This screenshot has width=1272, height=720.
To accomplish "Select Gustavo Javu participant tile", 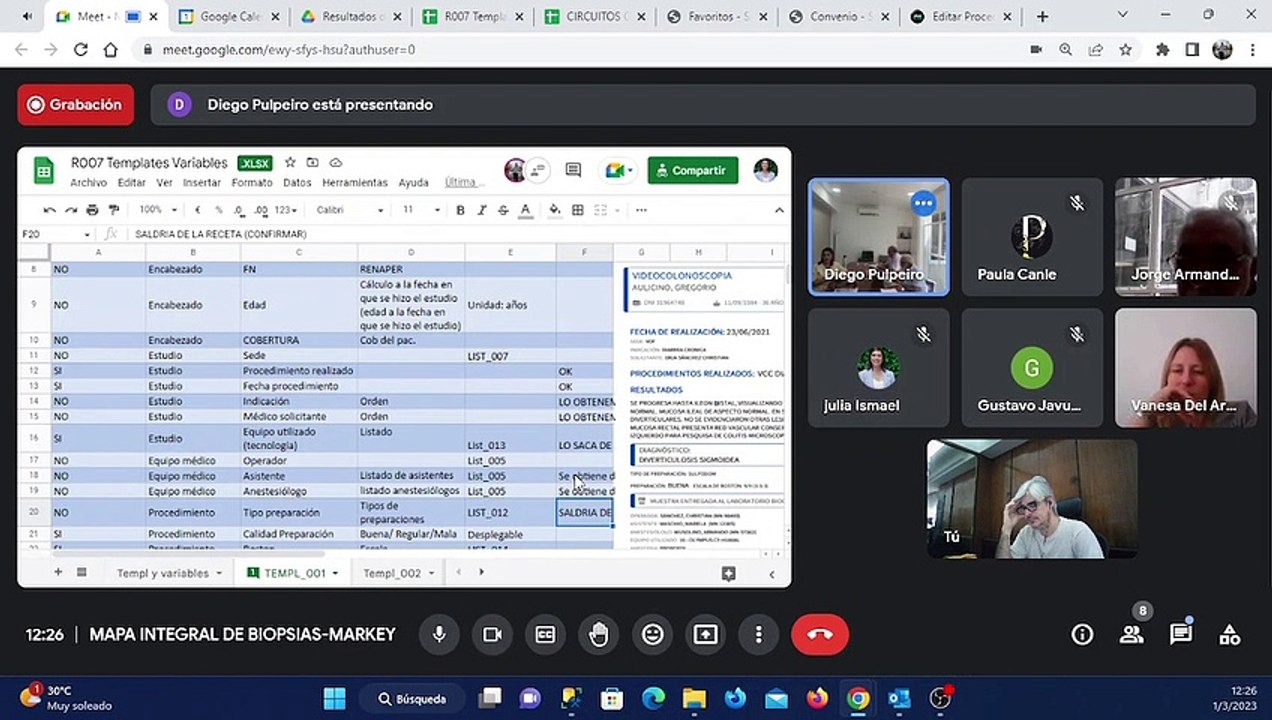I will [x=1032, y=368].
